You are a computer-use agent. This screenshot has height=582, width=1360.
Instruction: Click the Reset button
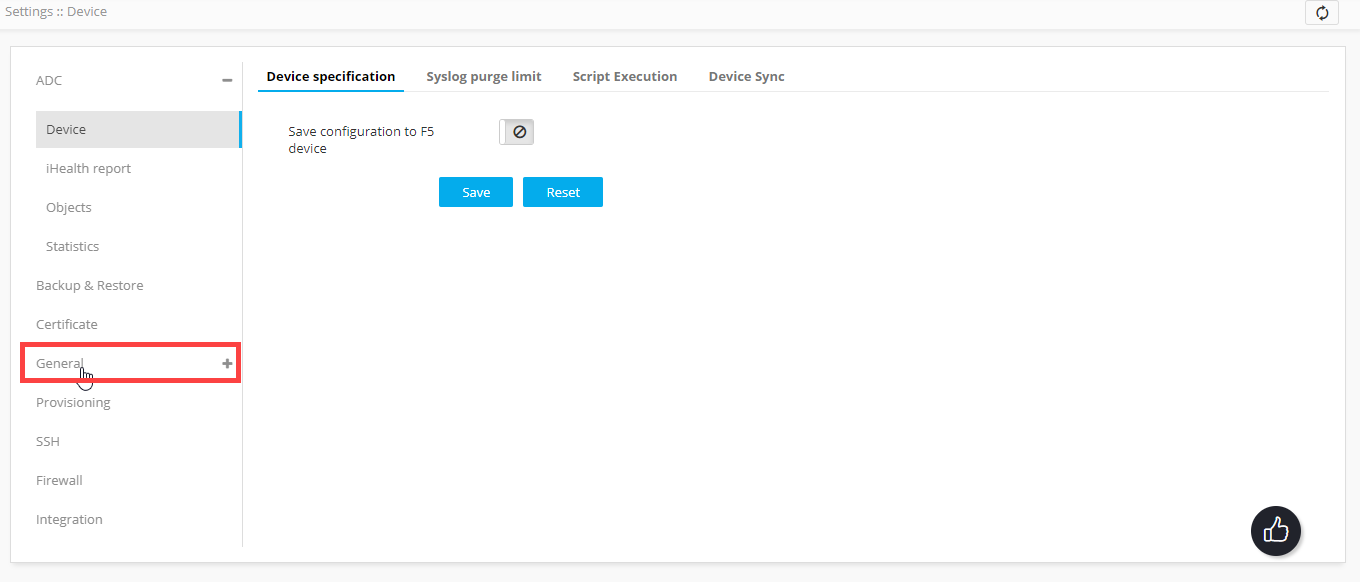(x=563, y=192)
